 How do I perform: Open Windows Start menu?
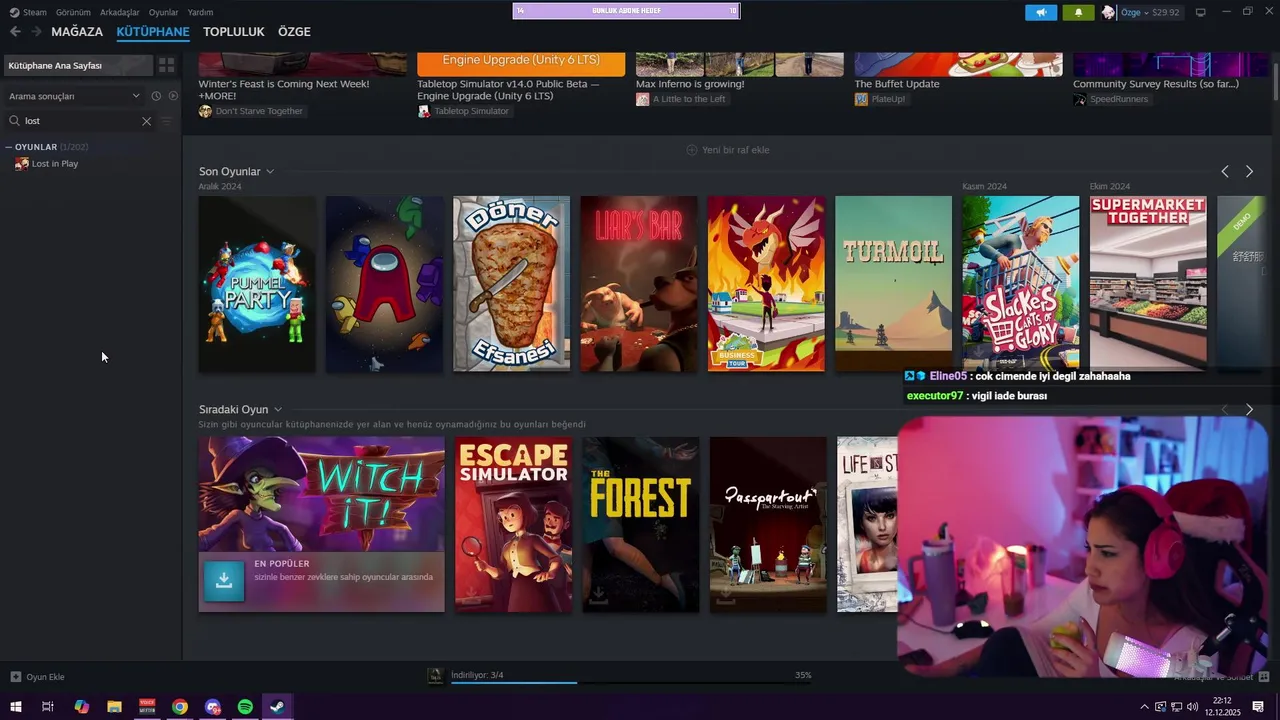pyautogui.click(x=15, y=707)
